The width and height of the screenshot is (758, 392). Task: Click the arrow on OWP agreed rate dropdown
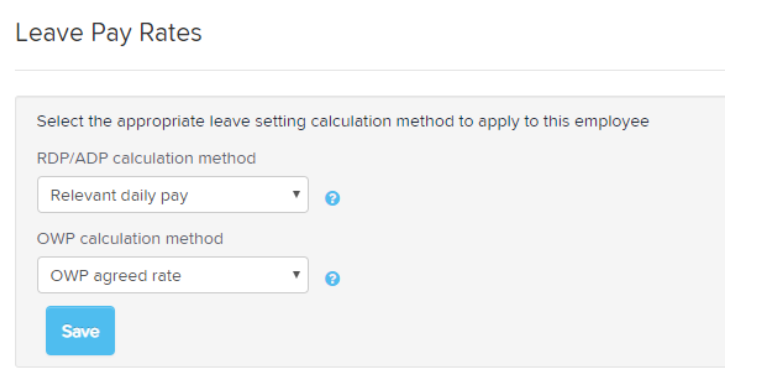pyautogui.click(x=296, y=275)
